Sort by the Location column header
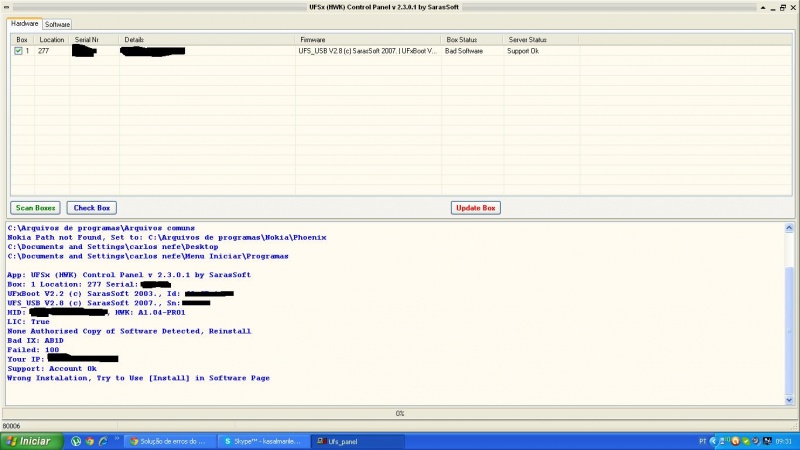800x450 pixels. point(52,39)
